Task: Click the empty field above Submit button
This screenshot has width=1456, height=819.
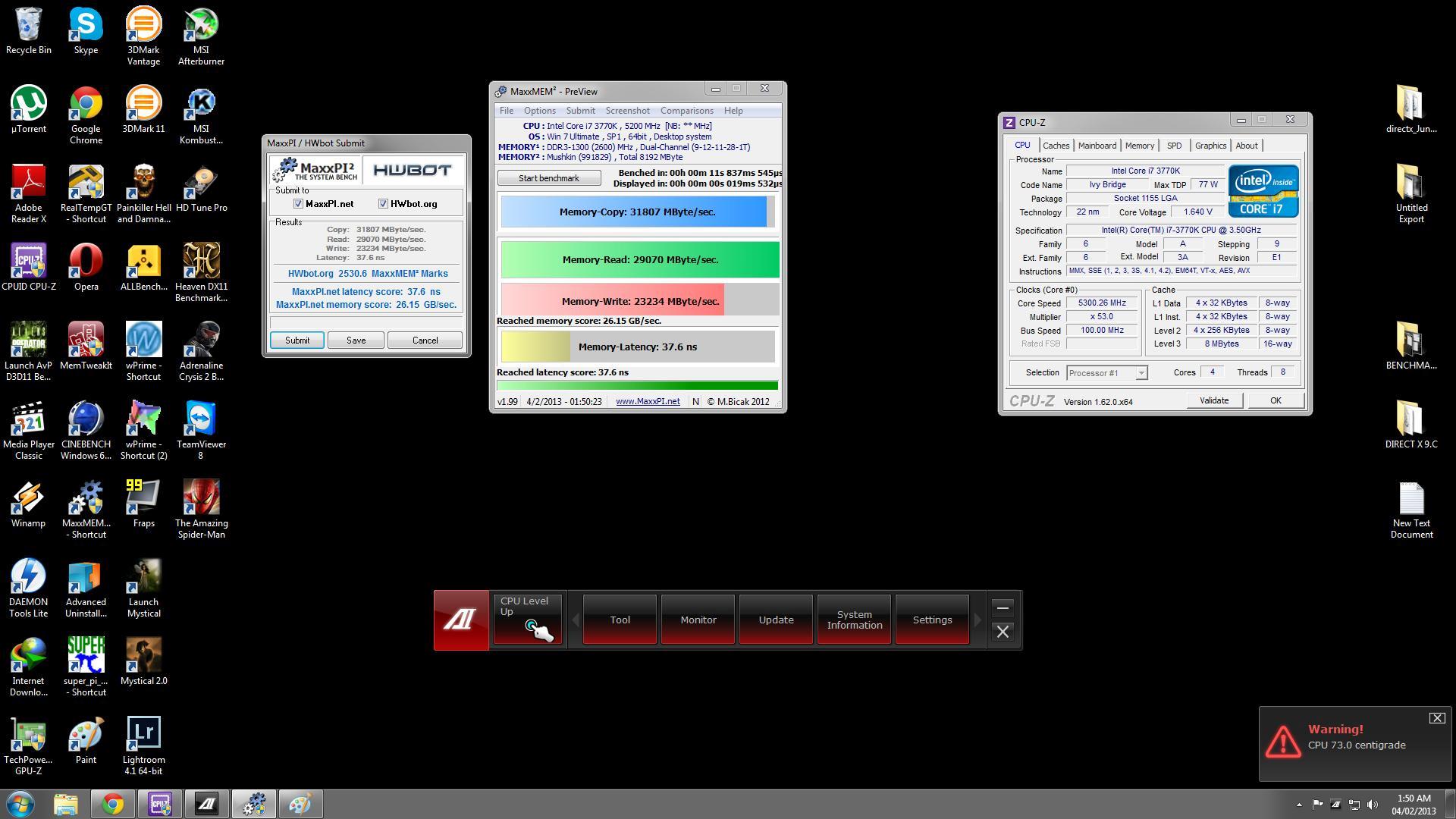Action: point(366,322)
